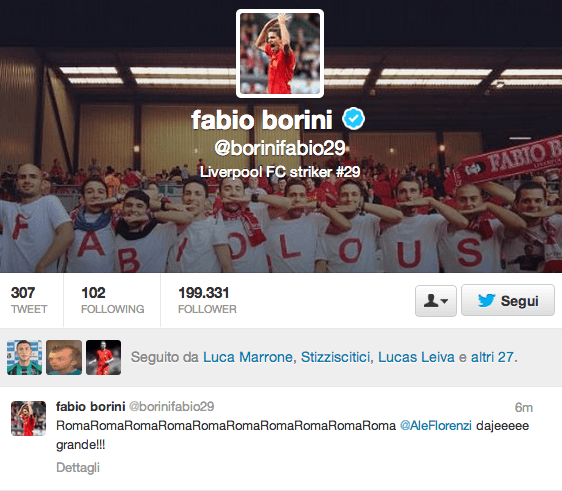Open Luca Marrone's profile link
This screenshot has width=562, height=491.
coord(248,357)
